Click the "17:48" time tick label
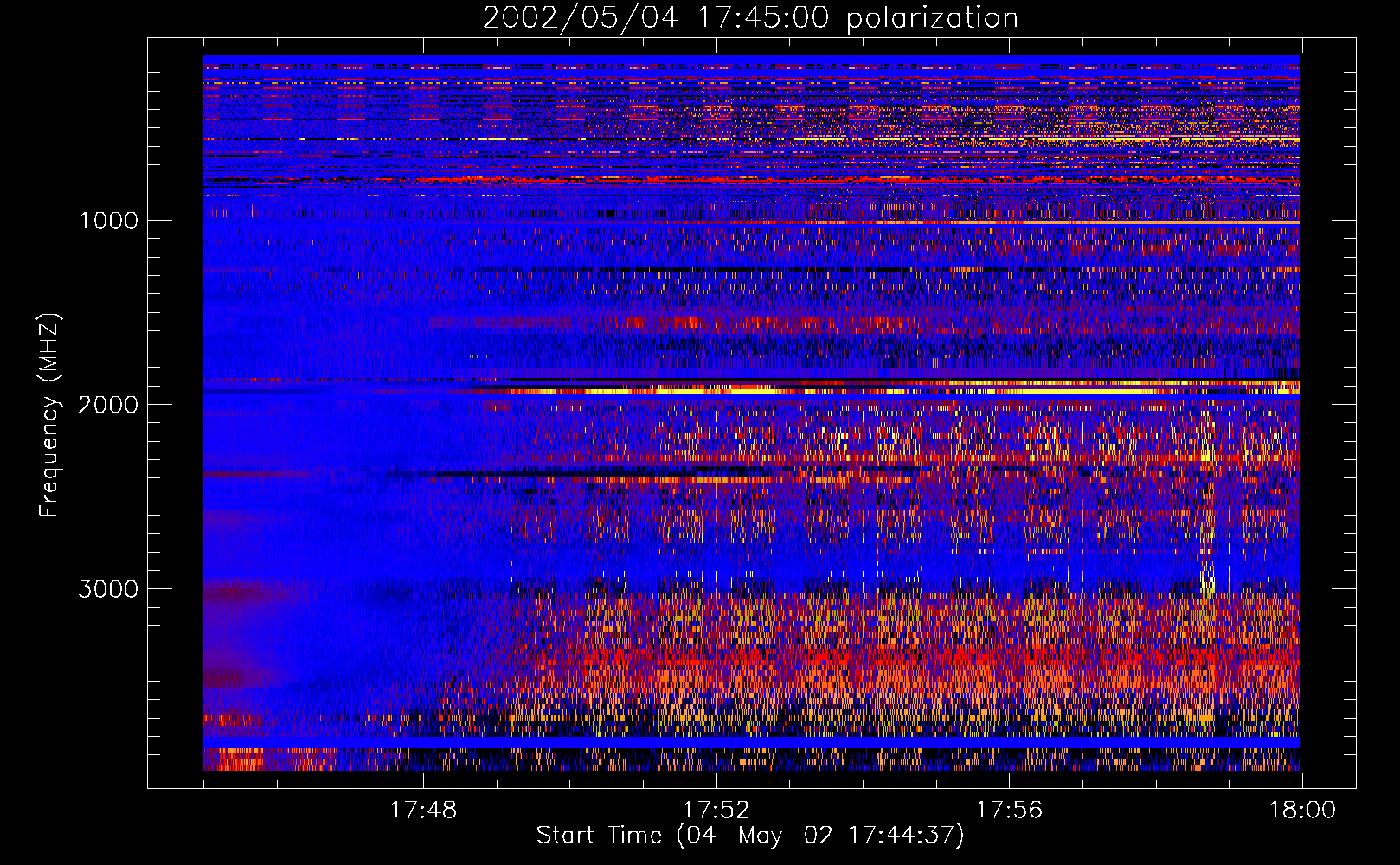 (423, 811)
